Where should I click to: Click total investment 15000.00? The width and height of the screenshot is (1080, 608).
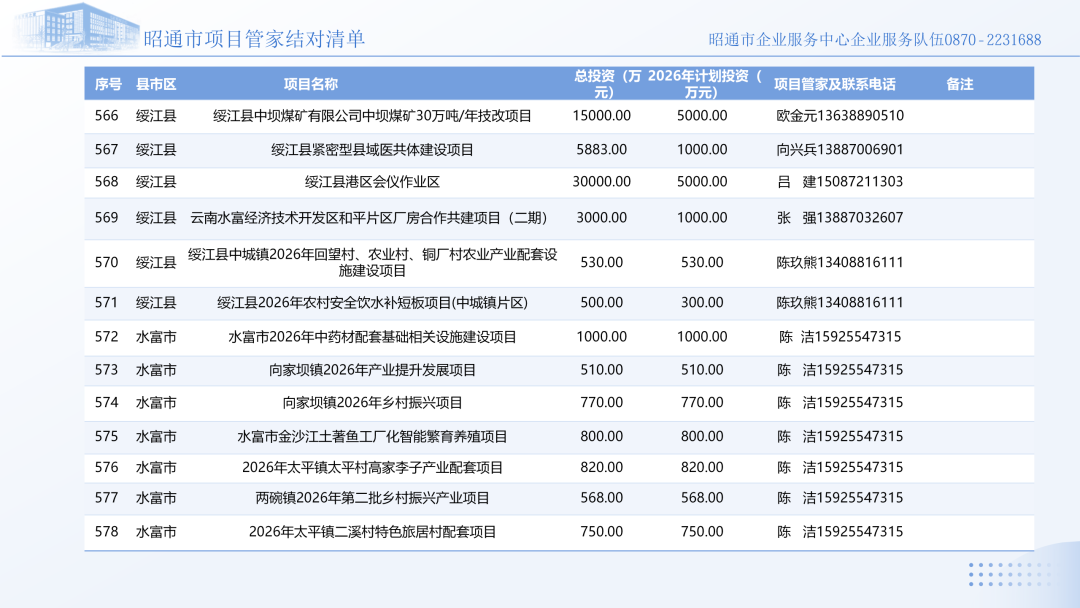[601, 116]
